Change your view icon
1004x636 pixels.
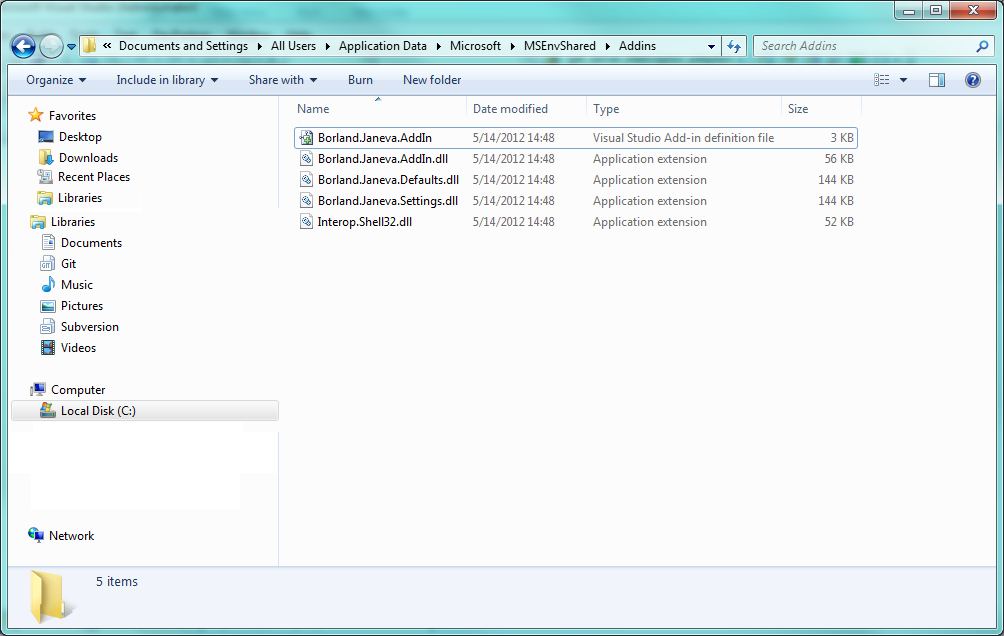pos(882,80)
